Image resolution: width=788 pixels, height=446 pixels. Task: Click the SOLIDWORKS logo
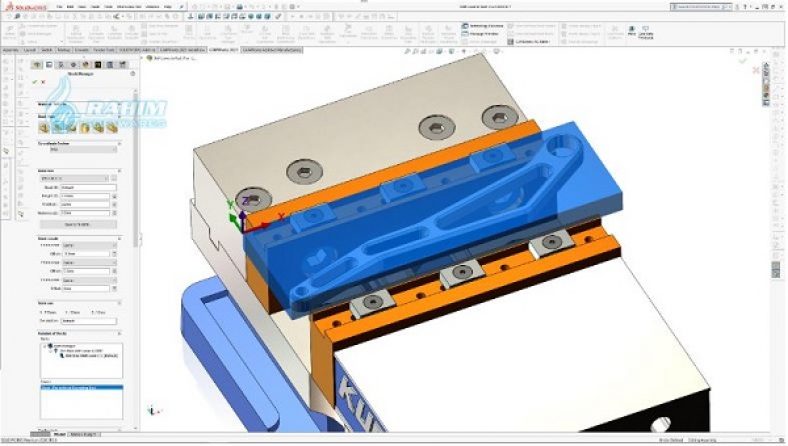[x=26, y=7]
